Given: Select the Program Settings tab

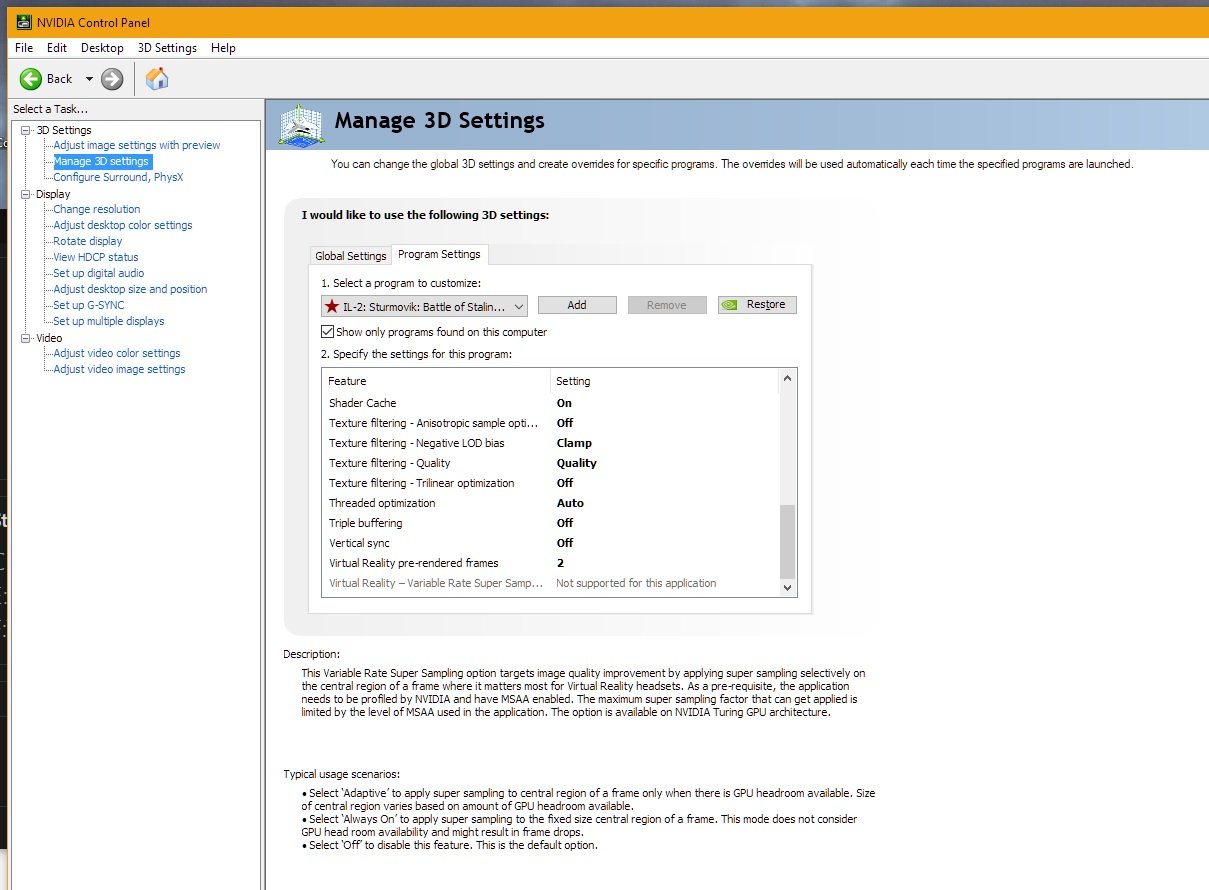Looking at the screenshot, I should [440, 254].
